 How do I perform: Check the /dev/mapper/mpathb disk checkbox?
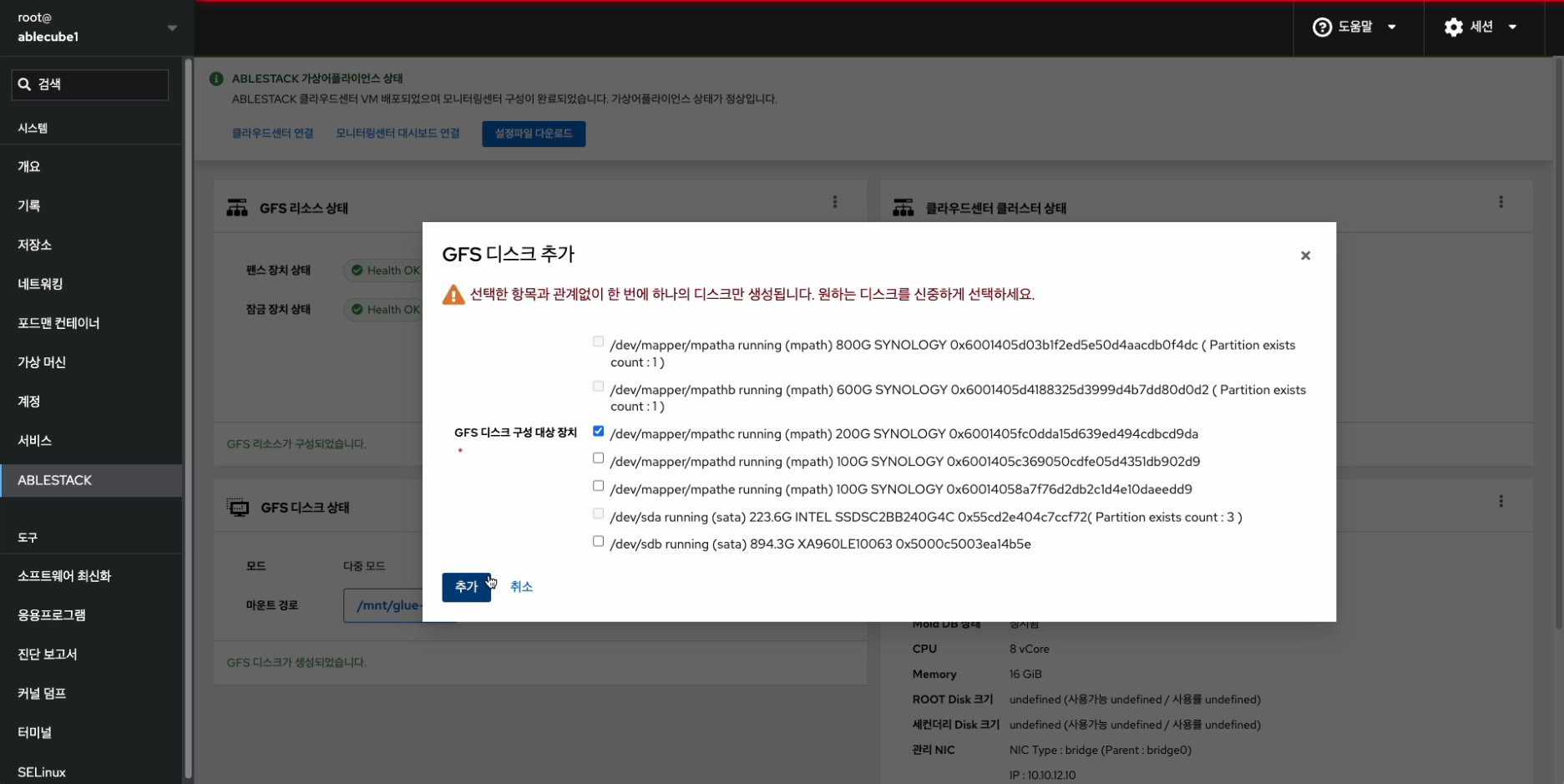point(598,386)
